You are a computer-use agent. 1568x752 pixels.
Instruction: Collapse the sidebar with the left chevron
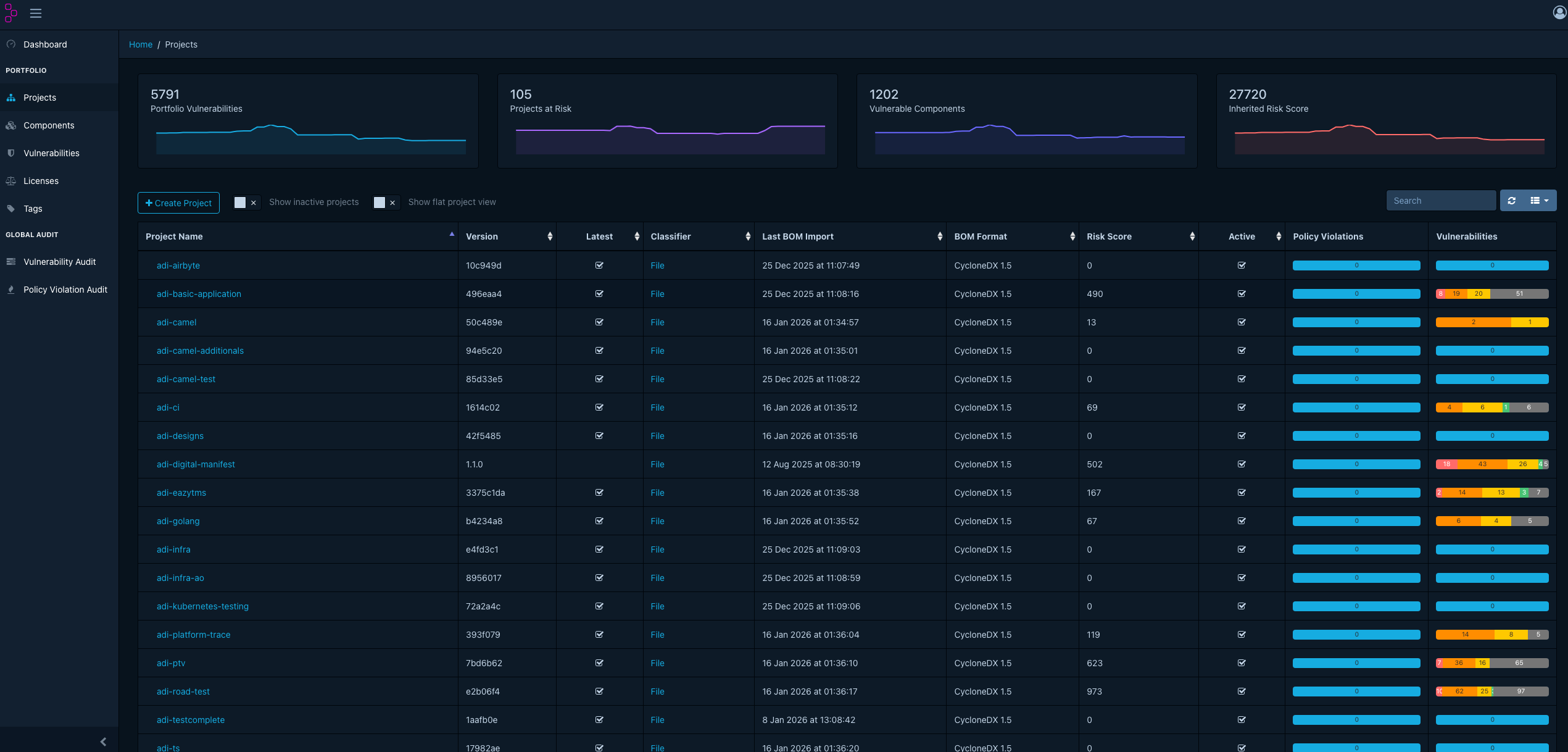(x=103, y=742)
